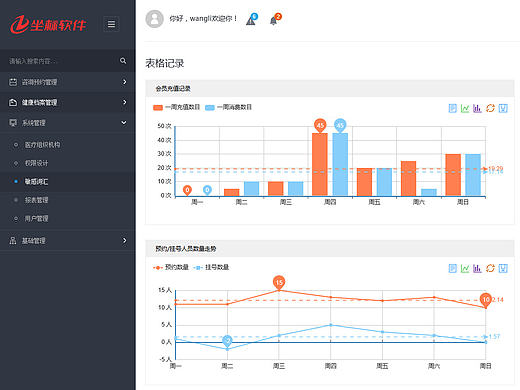Viewport: 520px width, 390px height.
Task: Select the 敏感词汇 submenu item
Action: pos(36,182)
